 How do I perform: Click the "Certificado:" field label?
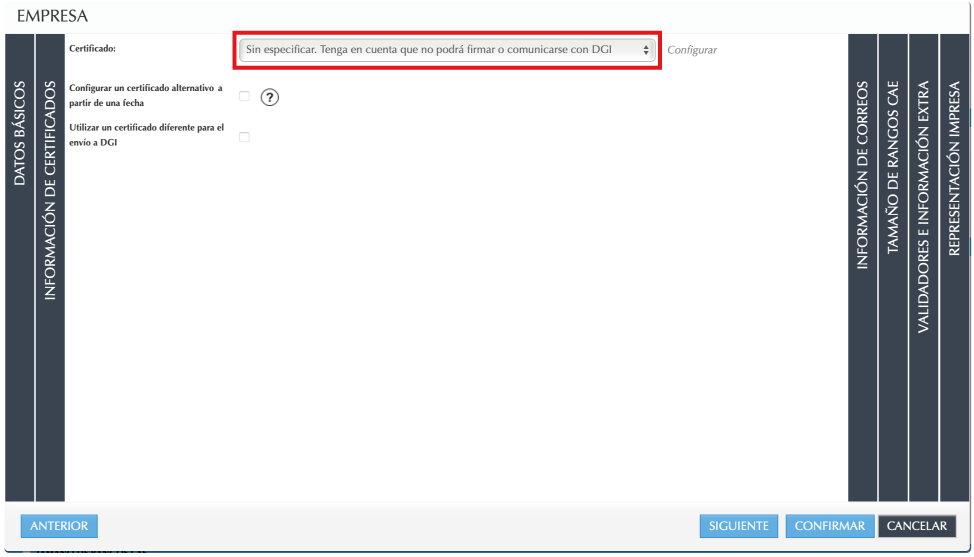tap(93, 47)
